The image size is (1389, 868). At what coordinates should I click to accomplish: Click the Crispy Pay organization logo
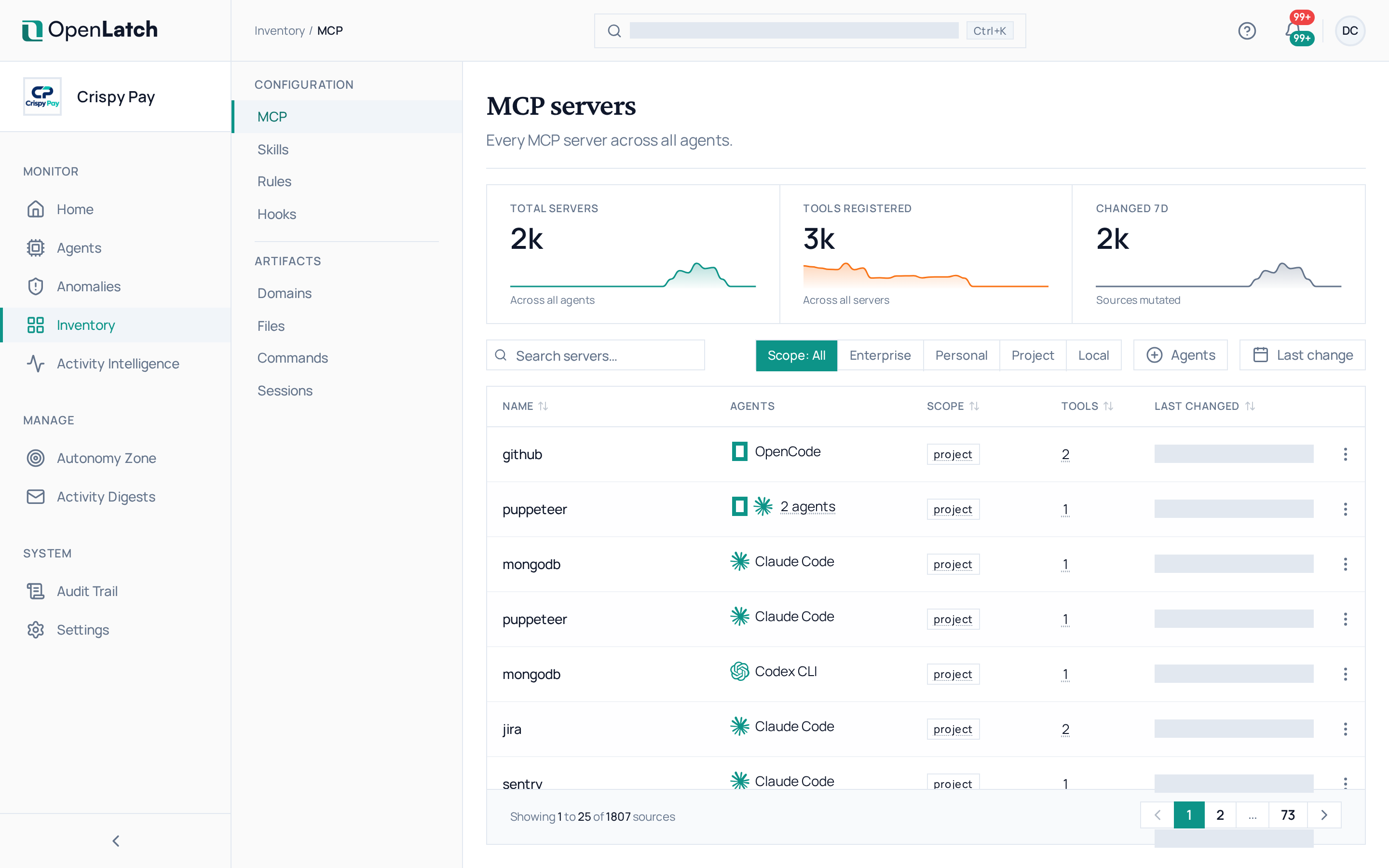coord(42,96)
